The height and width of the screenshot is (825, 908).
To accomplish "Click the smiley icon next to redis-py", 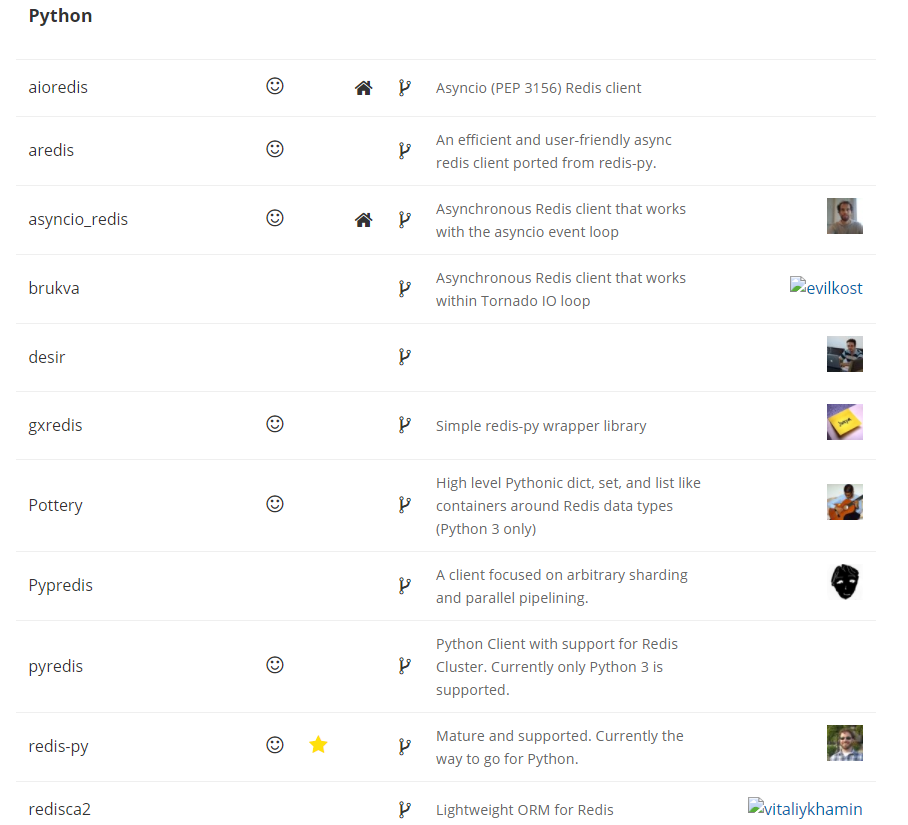I will pyautogui.click(x=274, y=745).
